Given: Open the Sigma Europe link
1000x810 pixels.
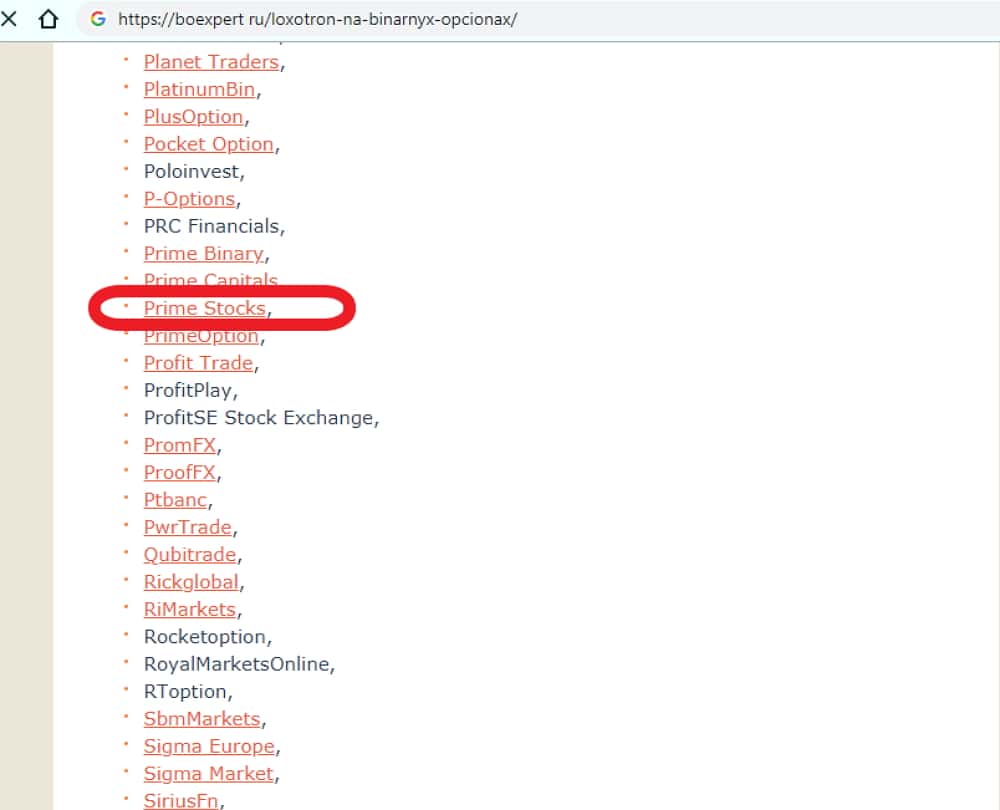Looking at the screenshot, I should 209,747.
